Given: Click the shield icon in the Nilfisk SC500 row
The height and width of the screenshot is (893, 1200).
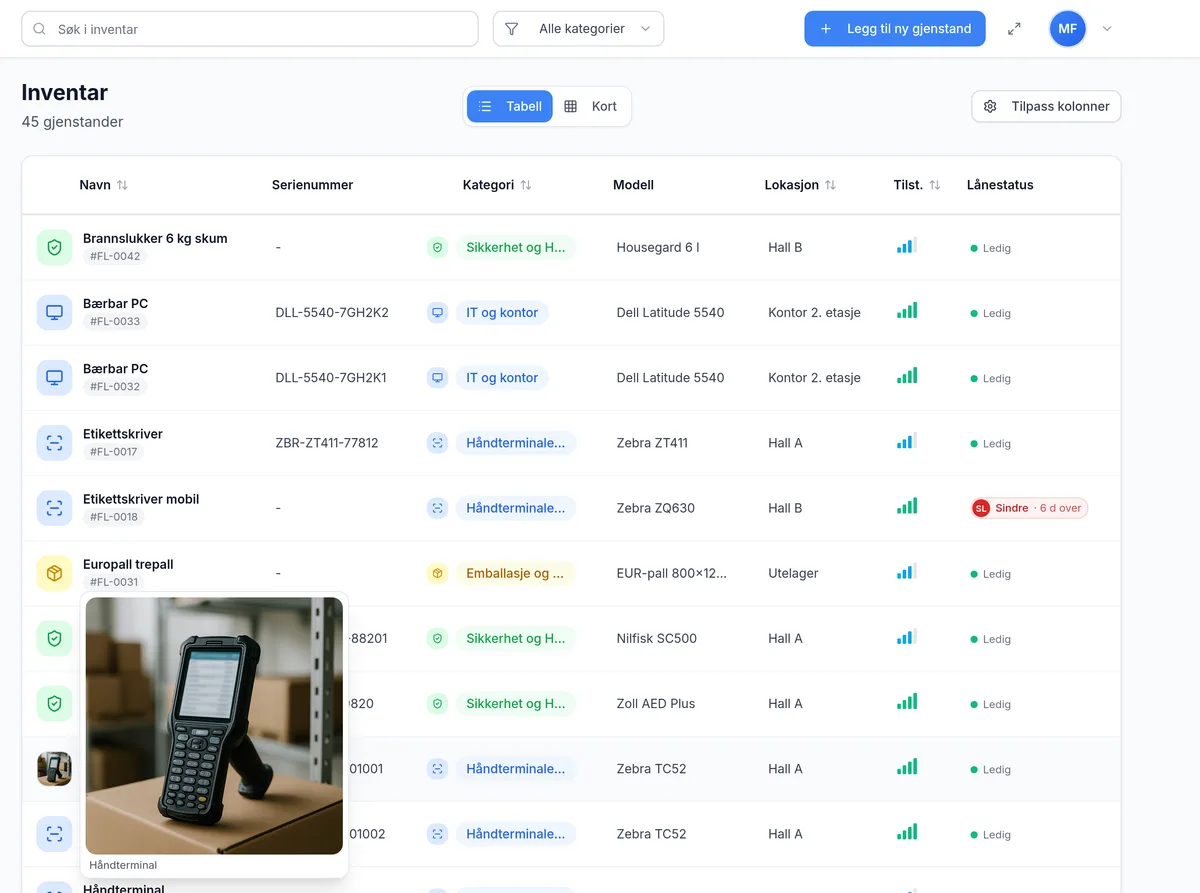Looking at the screenshot, I should pyautogui.click(x=54, y=638).
